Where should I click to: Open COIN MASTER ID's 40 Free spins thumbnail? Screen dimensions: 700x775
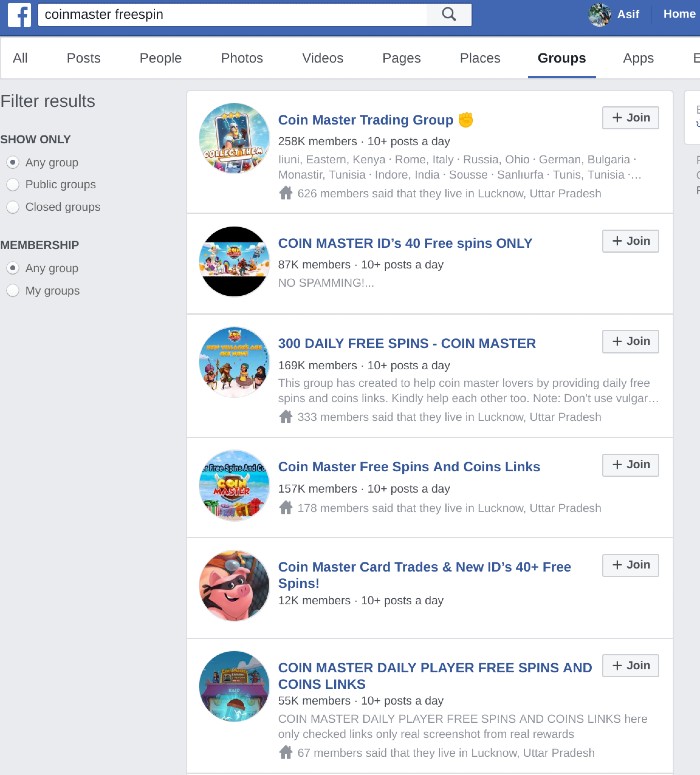(234, 261)
